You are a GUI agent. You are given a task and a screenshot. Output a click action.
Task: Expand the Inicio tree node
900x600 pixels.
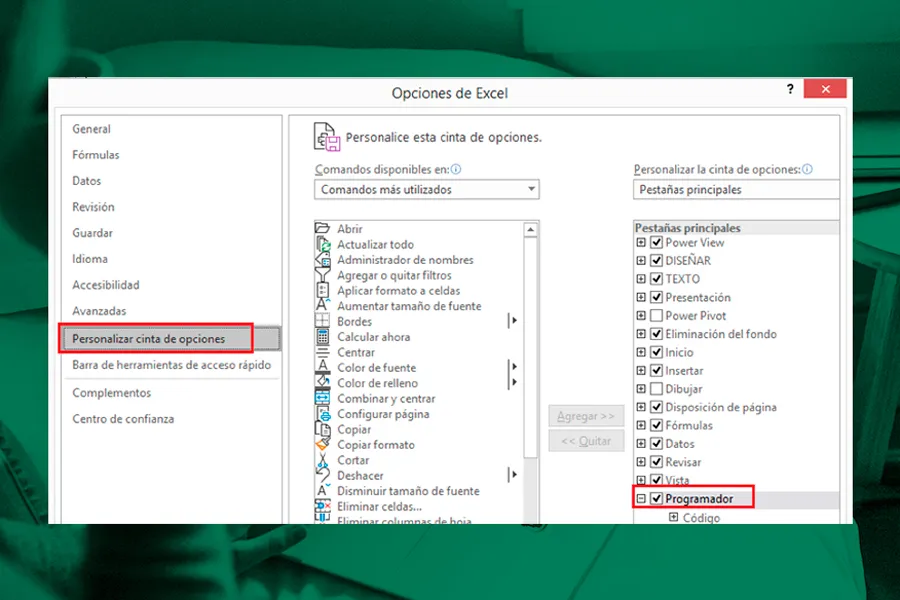click(x=641, y=353)
